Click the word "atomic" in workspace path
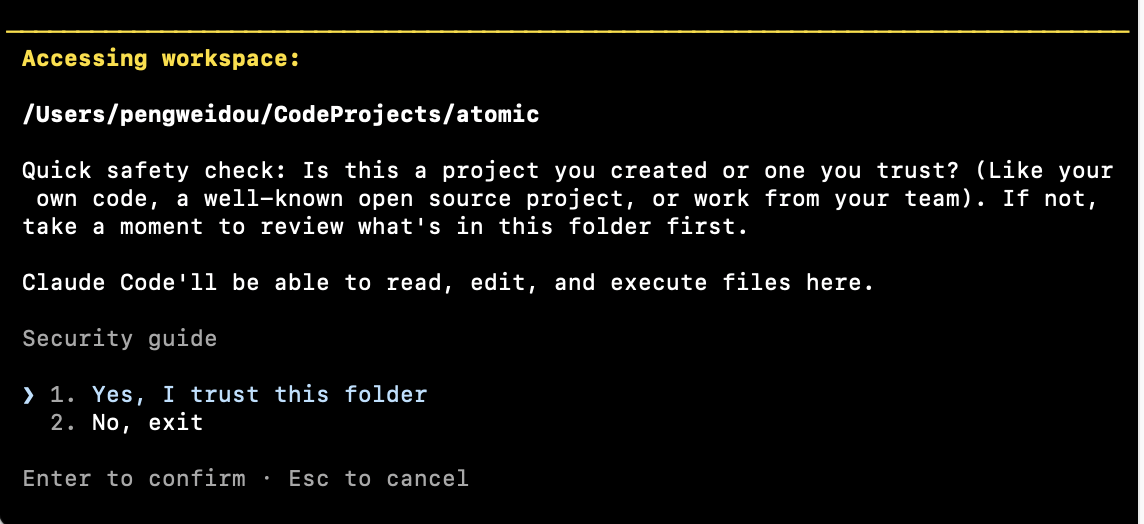This screenshot has height=524, width=1144. tap(497, 115)
